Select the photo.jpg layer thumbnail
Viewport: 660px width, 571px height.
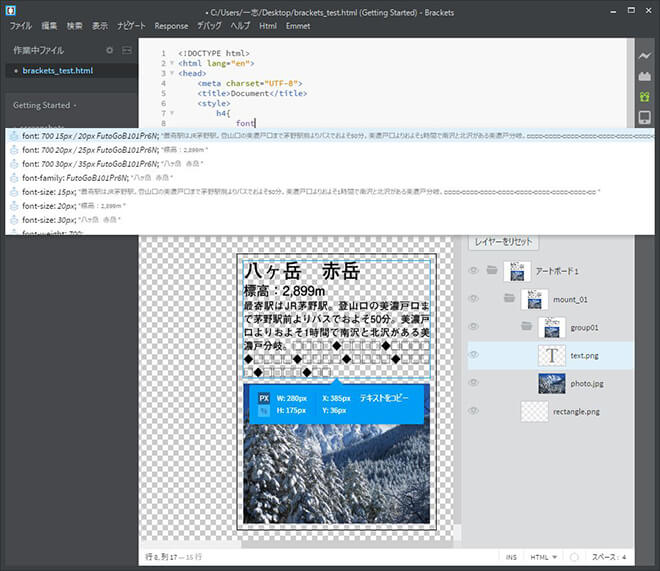coord(551,383)
